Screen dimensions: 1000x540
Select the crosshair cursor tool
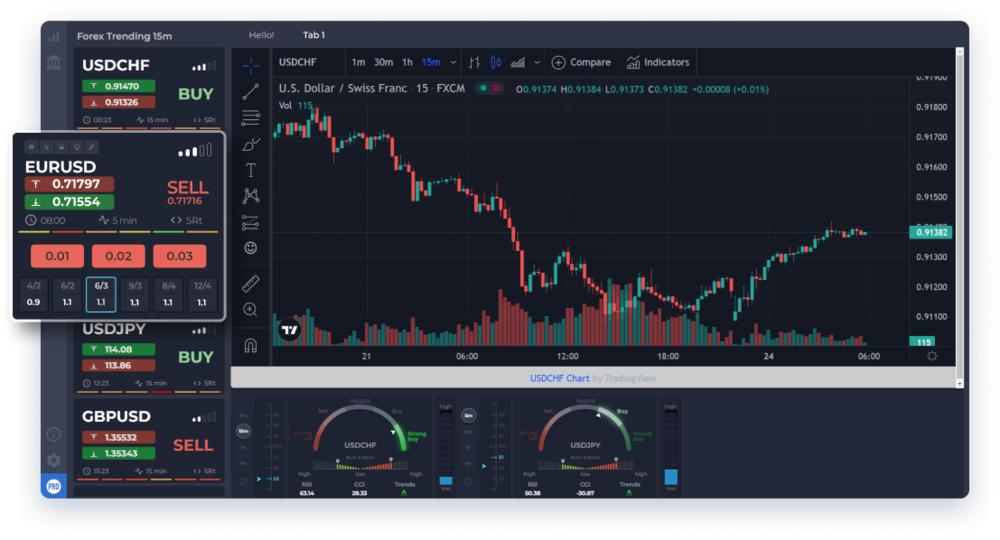tap(251, 65)
